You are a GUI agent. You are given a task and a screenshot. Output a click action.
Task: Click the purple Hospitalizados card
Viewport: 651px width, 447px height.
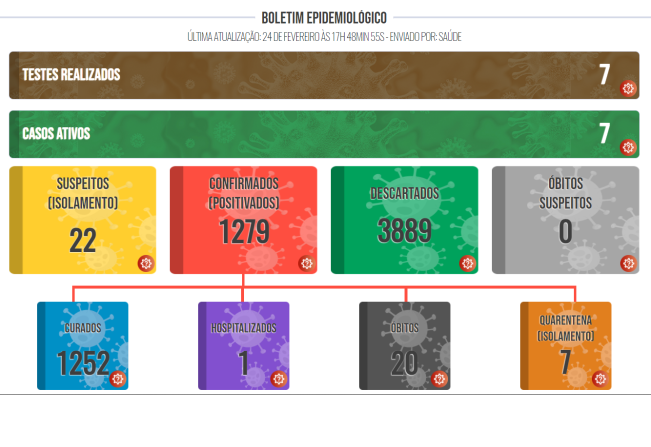coord(244,346)
